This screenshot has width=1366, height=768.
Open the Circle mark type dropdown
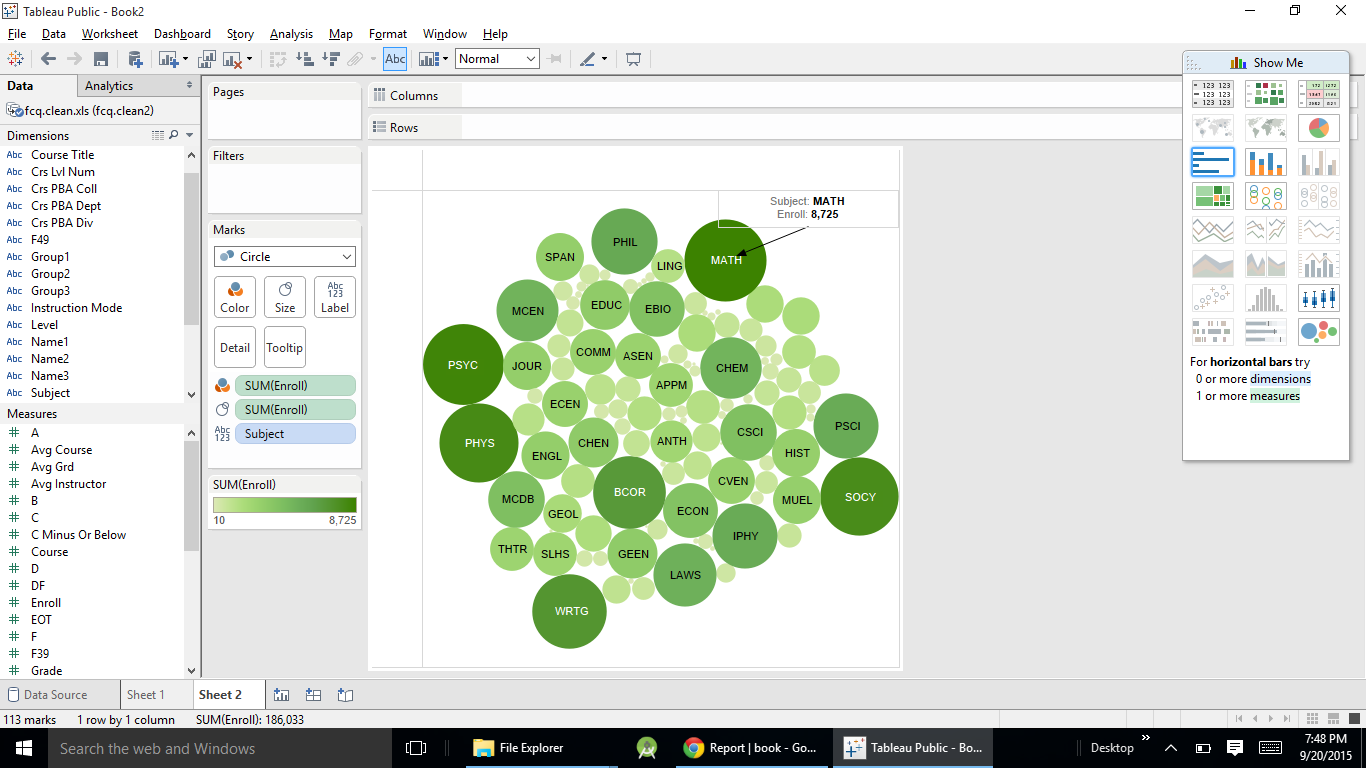[x=284, y=256]
